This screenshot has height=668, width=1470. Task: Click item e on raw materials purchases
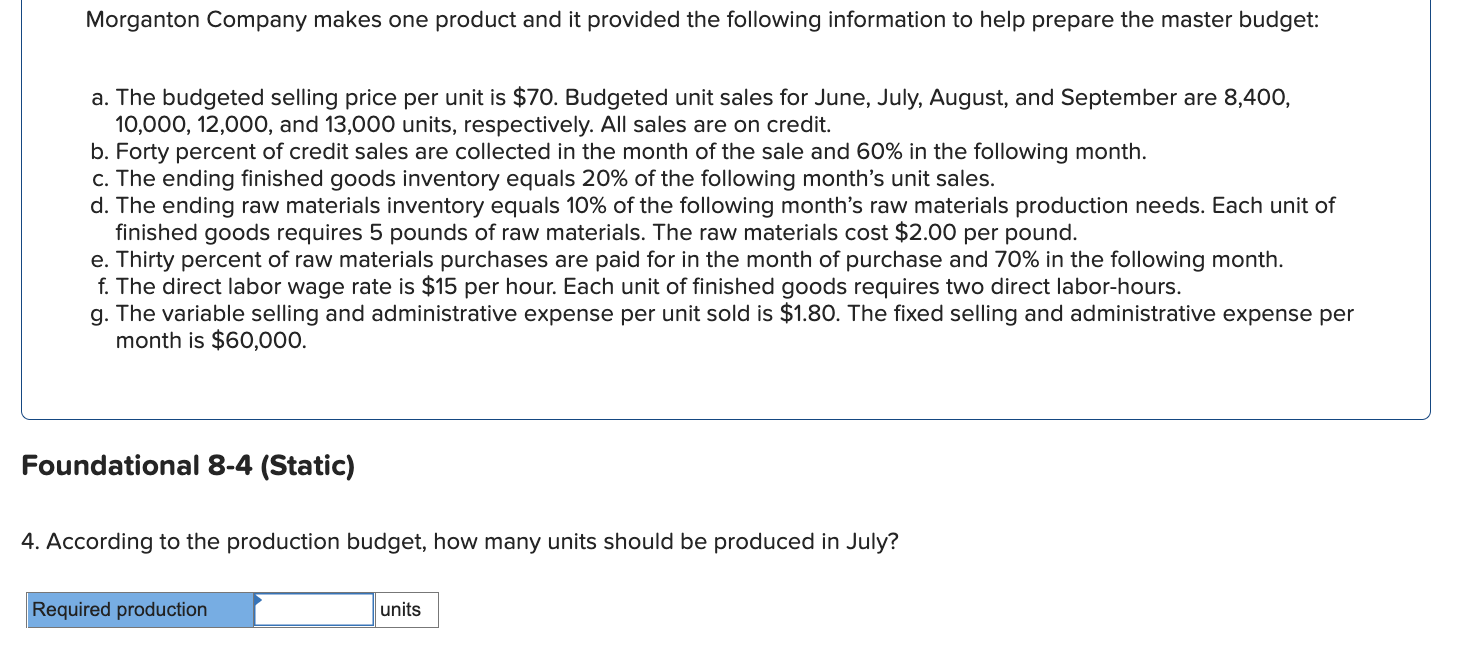coord(686,260)
